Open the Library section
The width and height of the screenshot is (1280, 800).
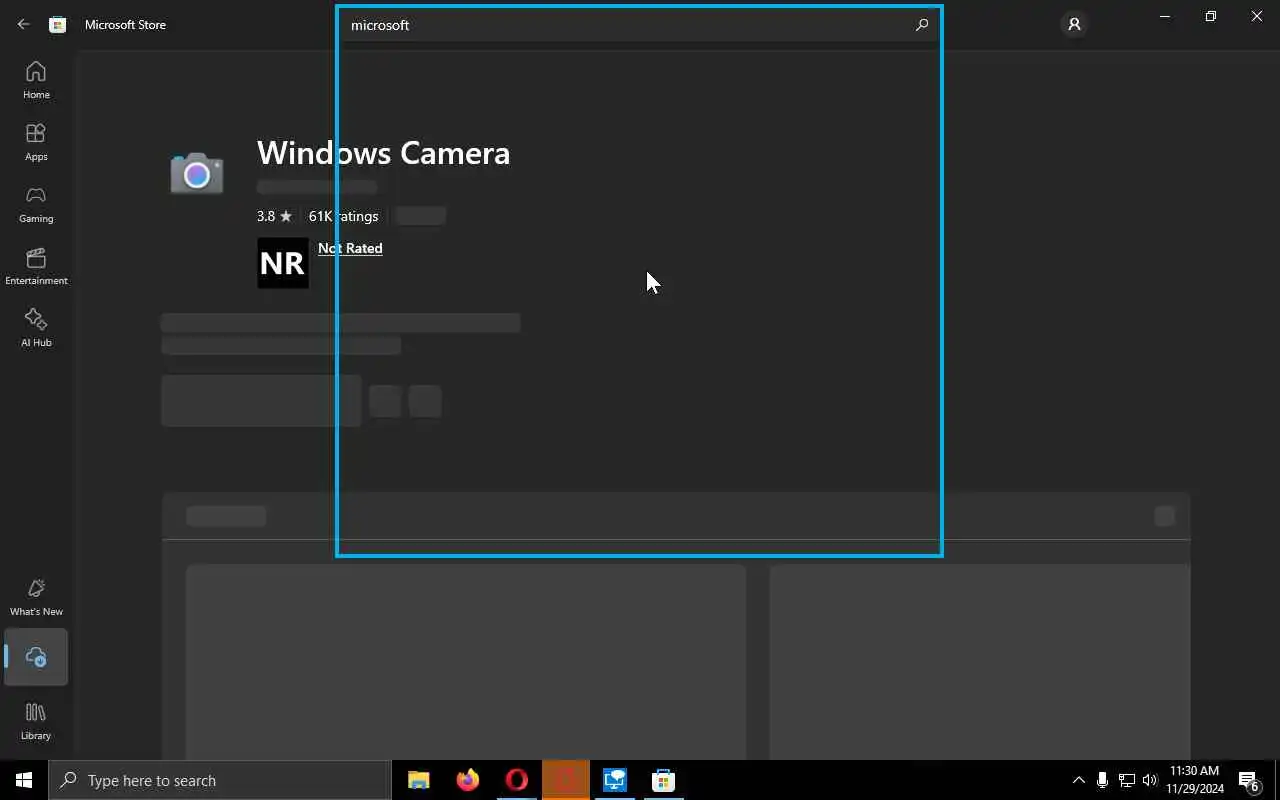point(36,721)
